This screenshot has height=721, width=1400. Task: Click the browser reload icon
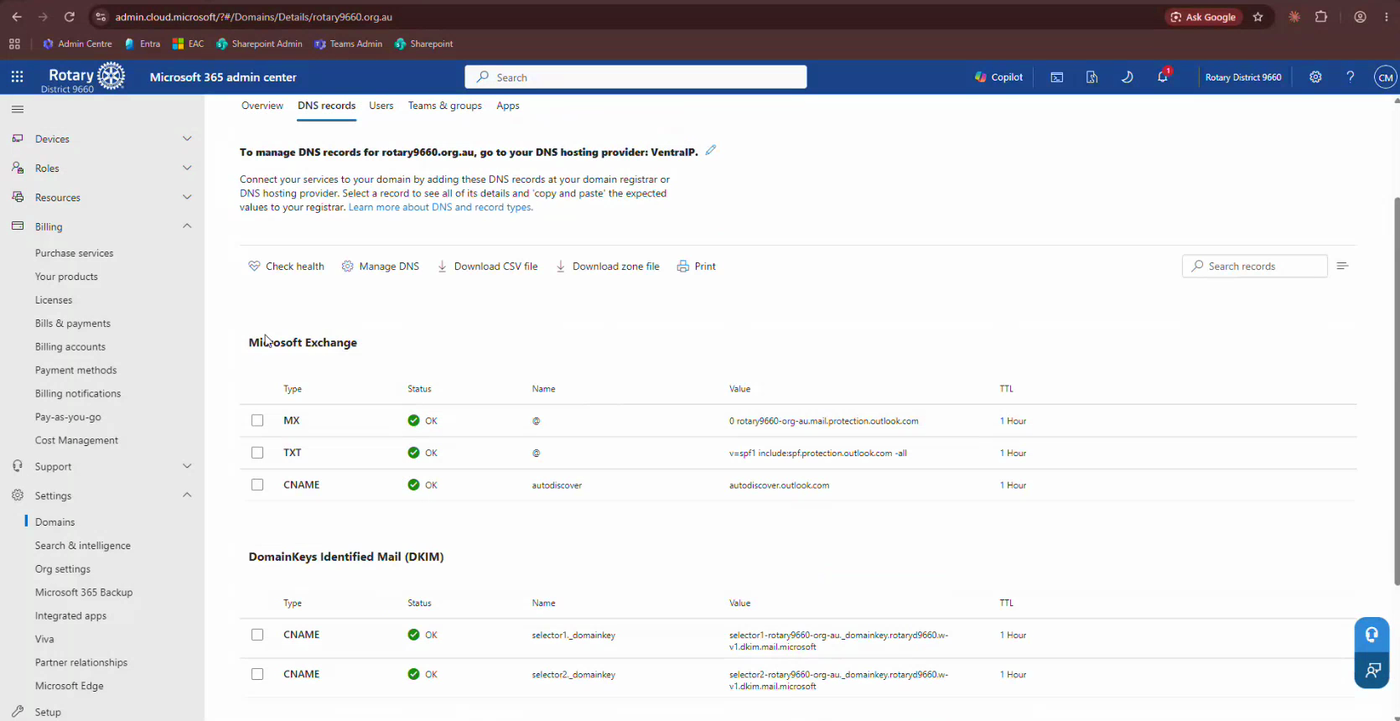click(x=69, y=17)
